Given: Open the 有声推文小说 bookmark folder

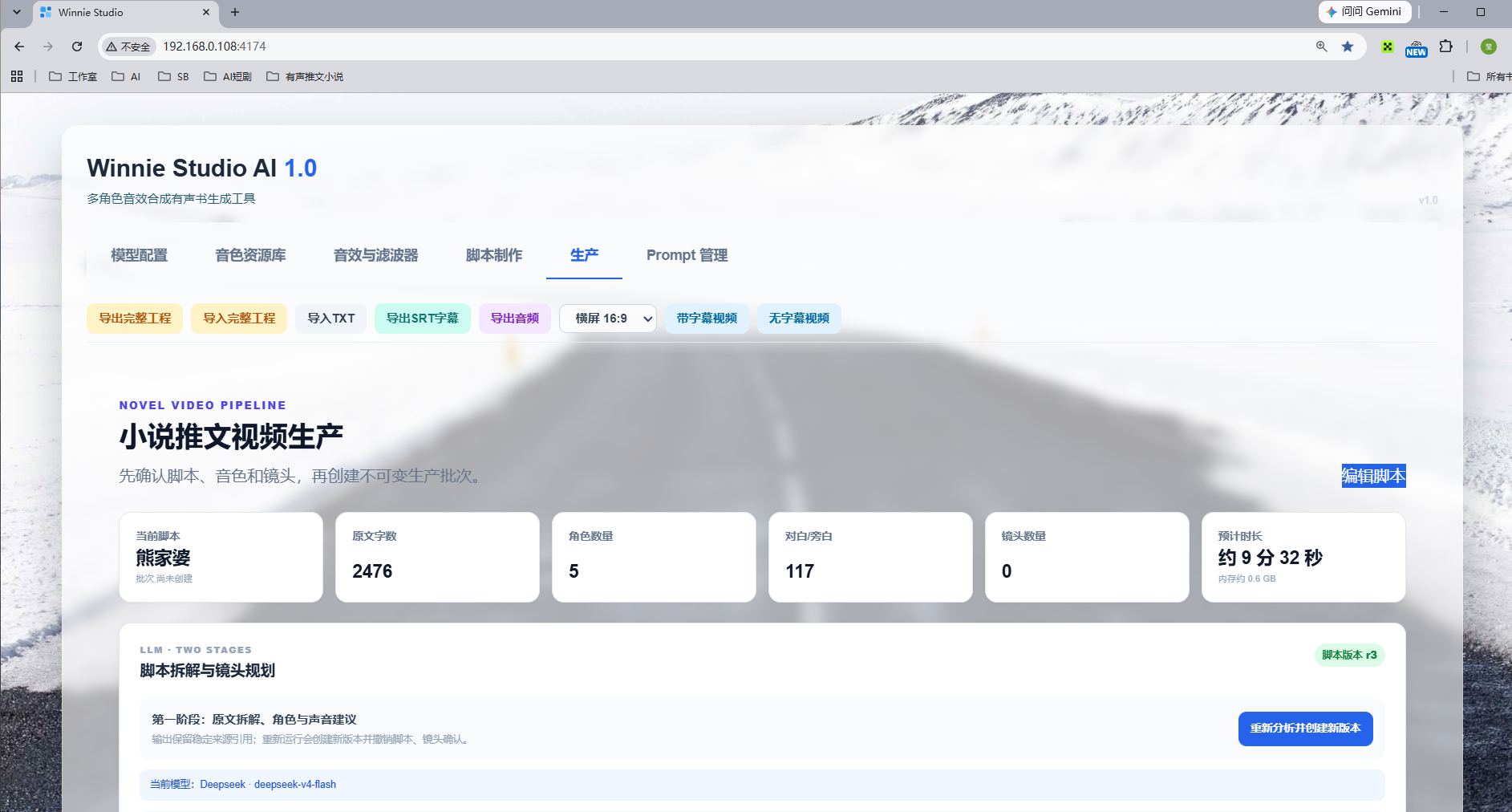Looking at the screenshot, I should click(305, 76).
